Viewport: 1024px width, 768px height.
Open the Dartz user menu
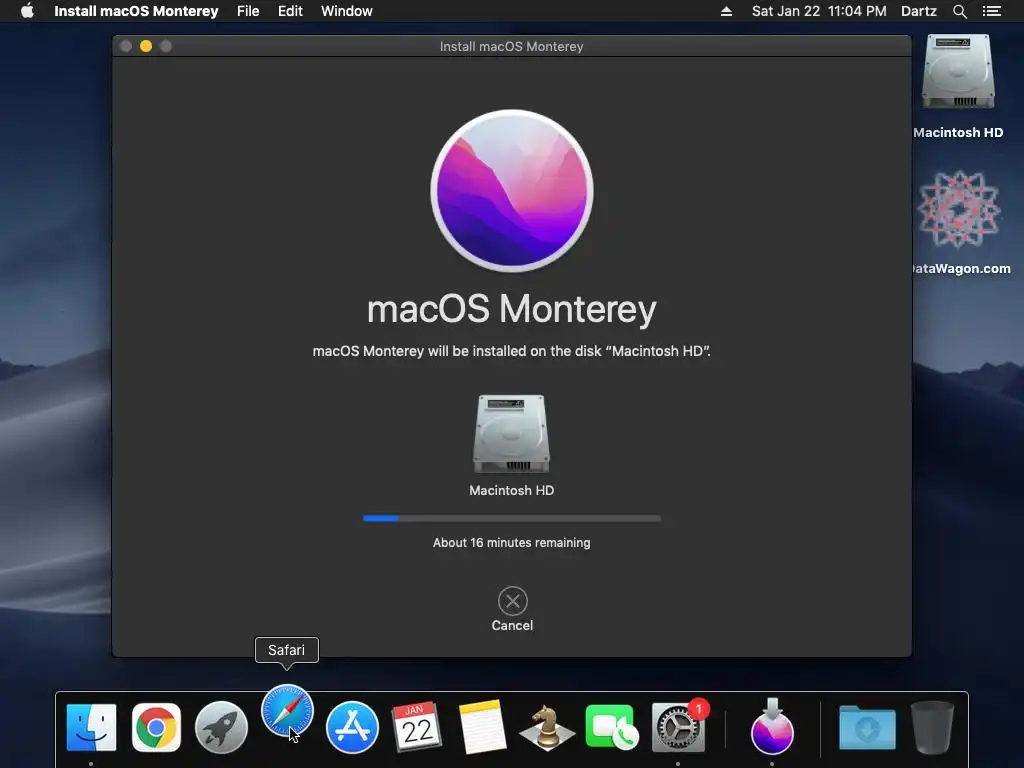(x=919, y=11)
